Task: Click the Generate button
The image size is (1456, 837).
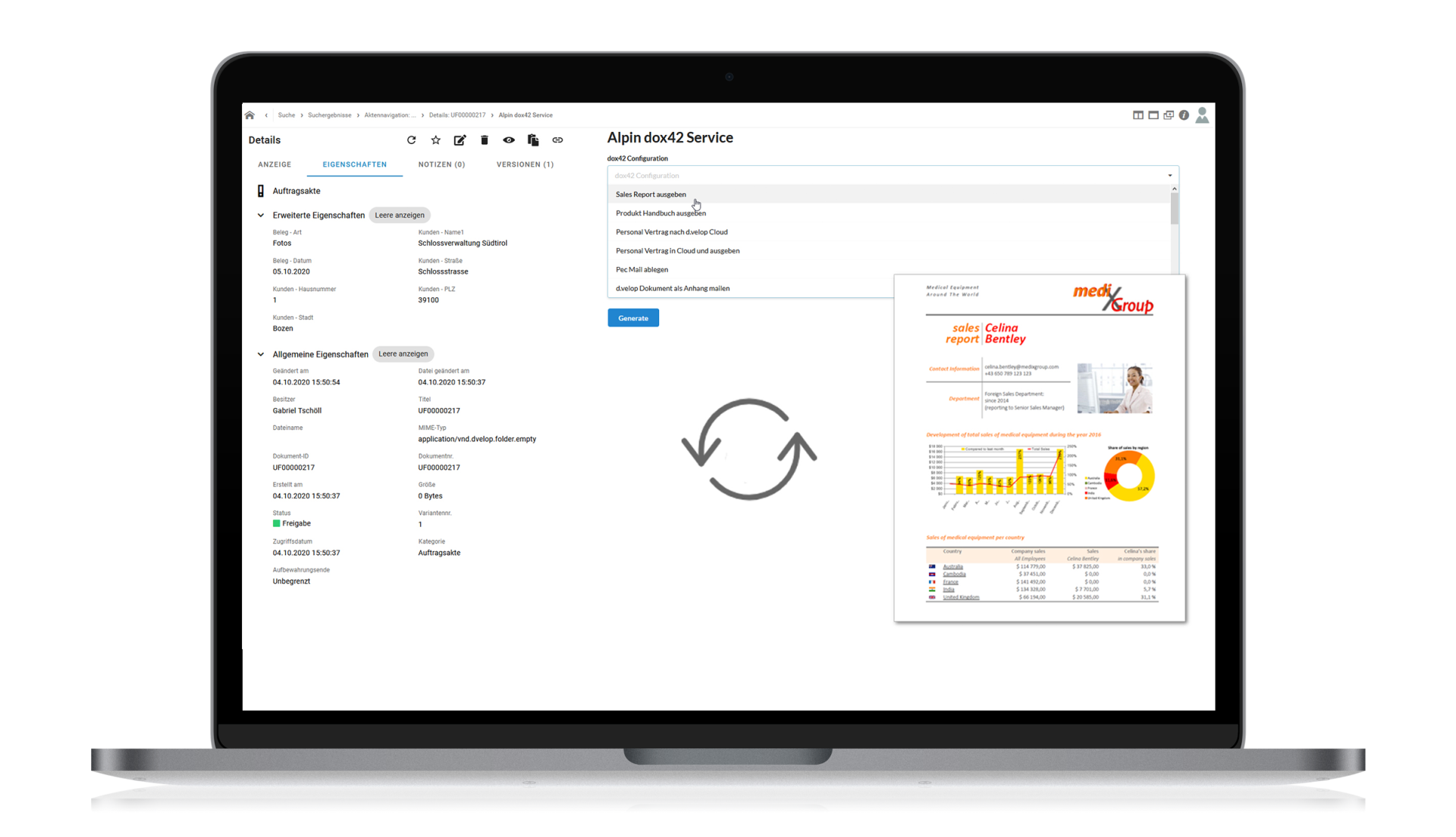Action: coord(632,318)
